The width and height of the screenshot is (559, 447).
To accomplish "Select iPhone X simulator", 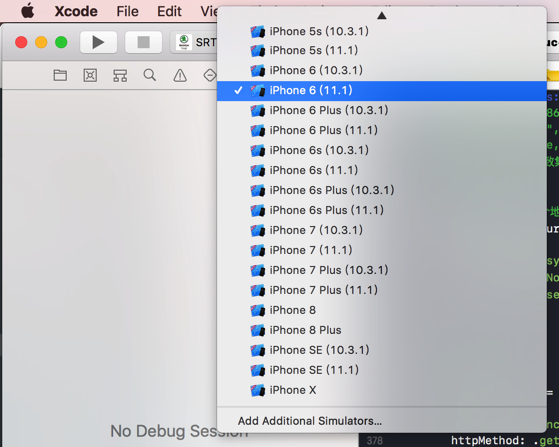I will point(382,390).
